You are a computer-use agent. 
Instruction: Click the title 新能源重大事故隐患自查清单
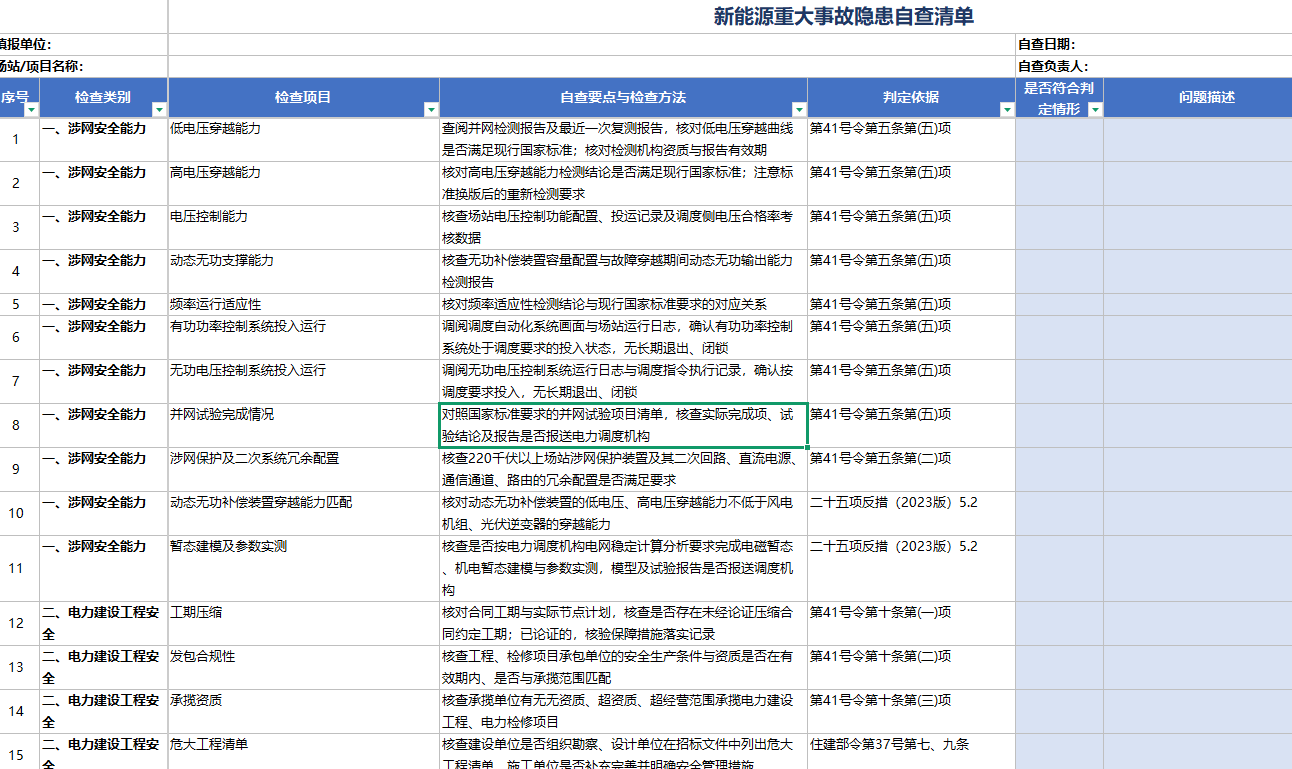843,16
